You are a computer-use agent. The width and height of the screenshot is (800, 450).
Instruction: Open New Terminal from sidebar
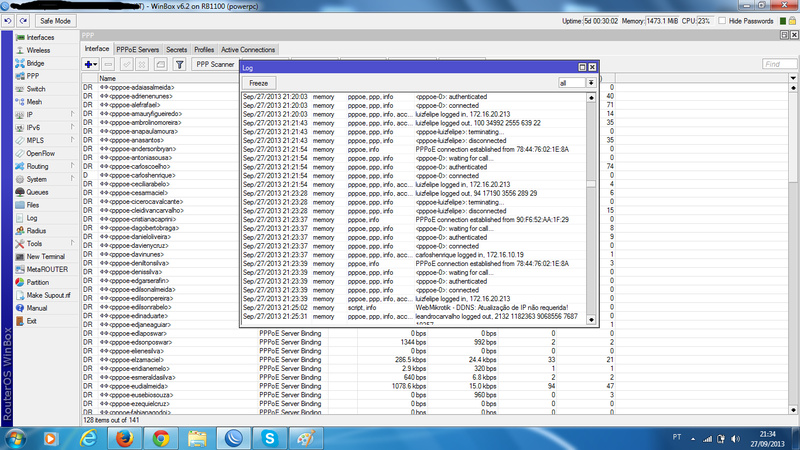(45, 257)
